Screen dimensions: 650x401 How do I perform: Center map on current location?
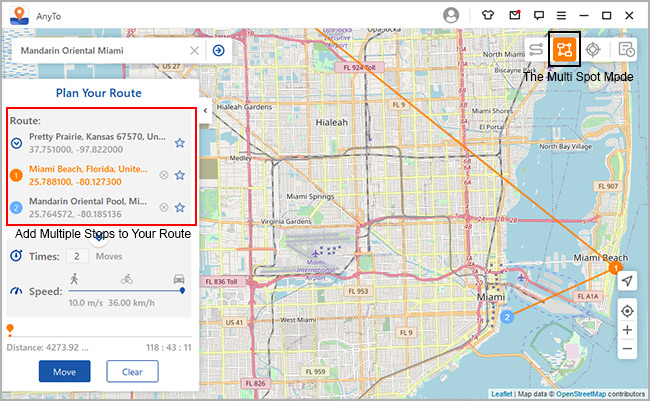626,311
